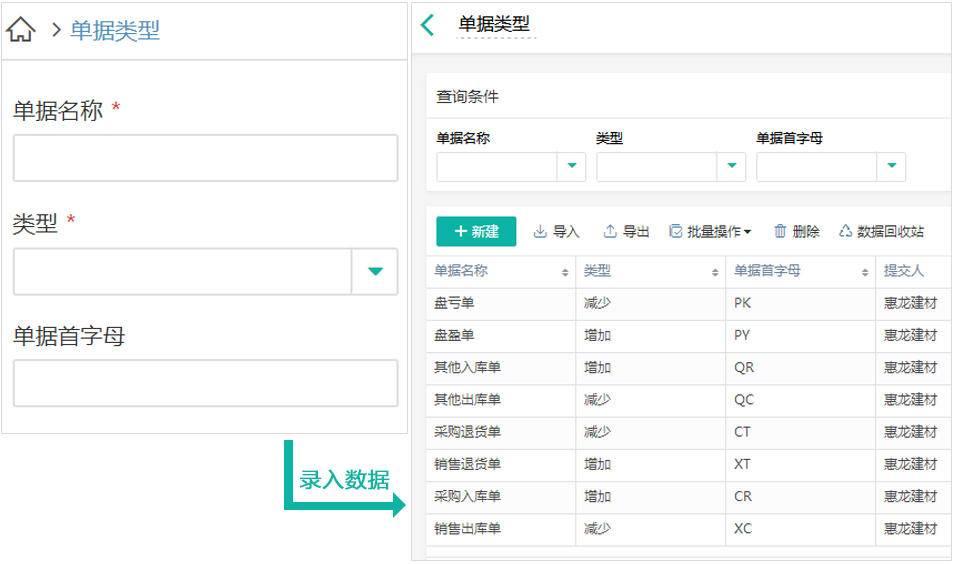
Task: Click the 新建 button
Action: [x=476, y=231]
